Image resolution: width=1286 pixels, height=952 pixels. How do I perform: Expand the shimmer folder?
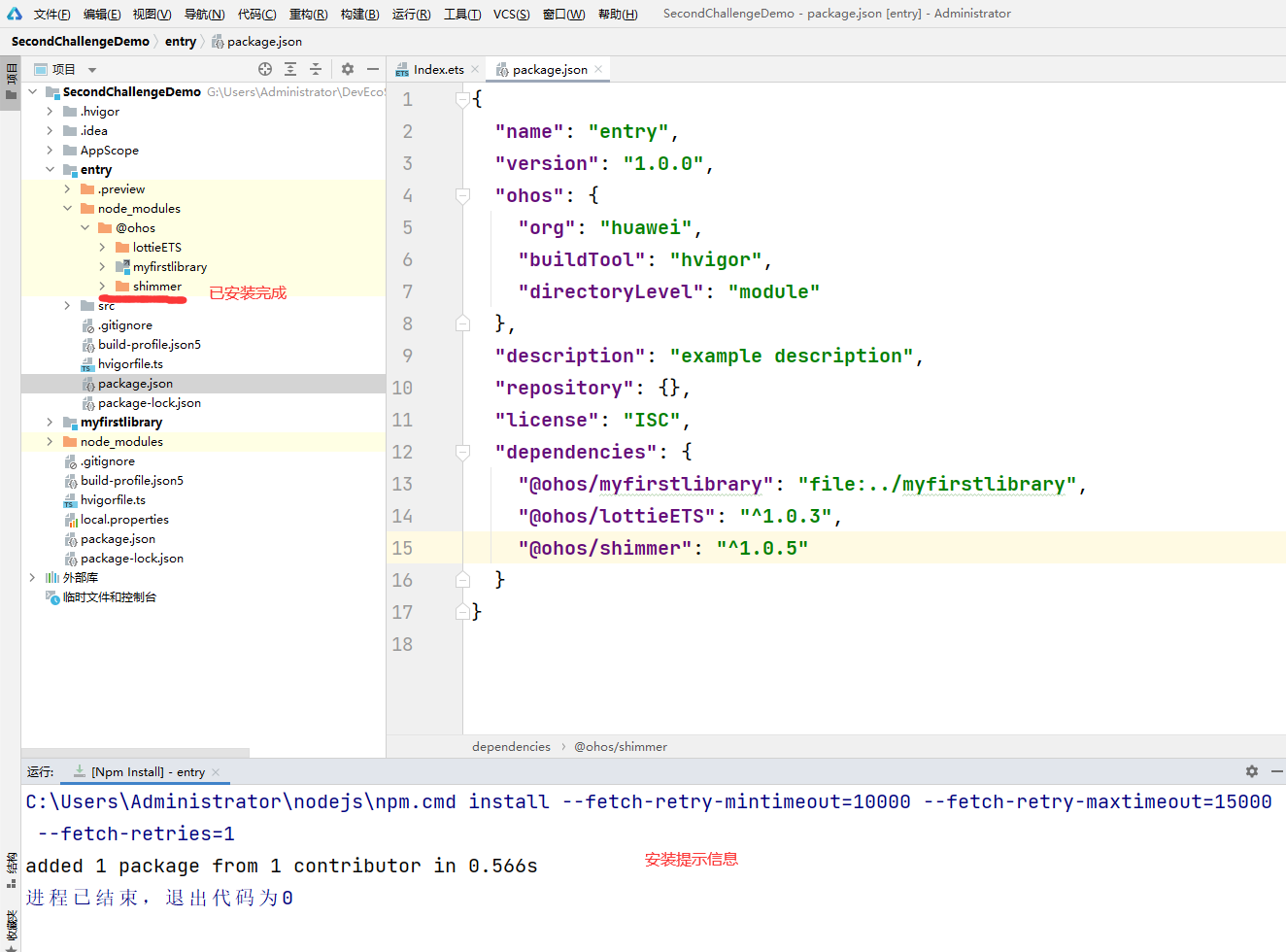click(103, 286)
